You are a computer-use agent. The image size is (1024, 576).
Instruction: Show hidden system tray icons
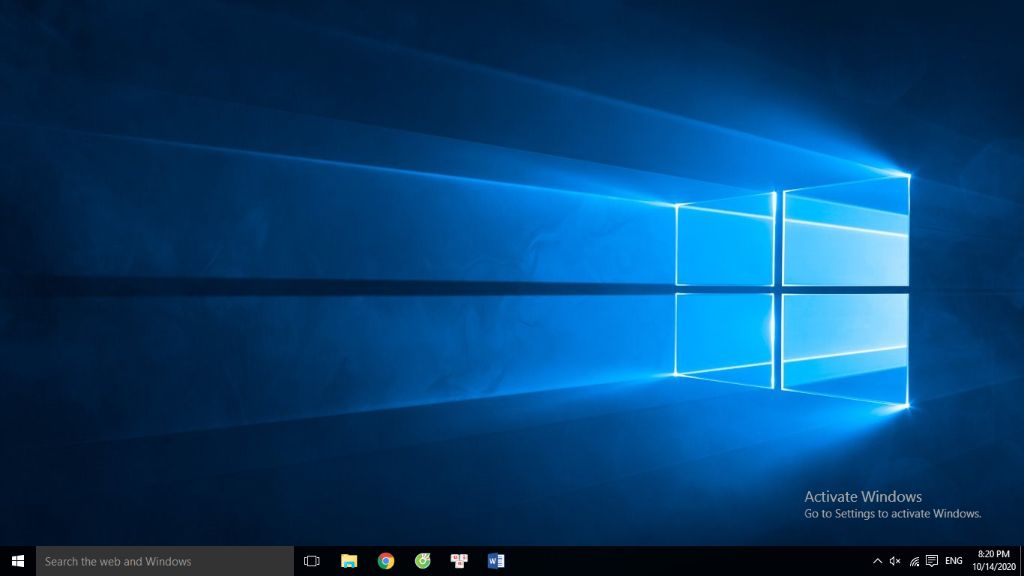point(877,561)
